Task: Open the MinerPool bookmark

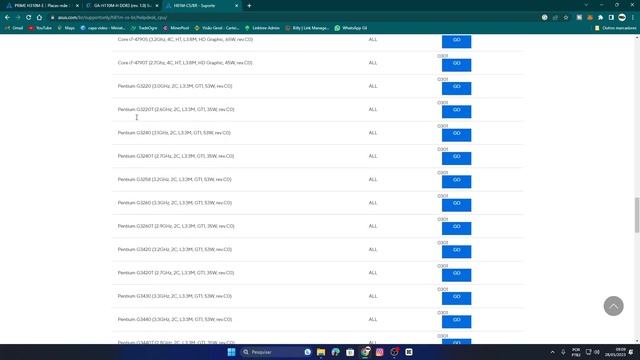Action: [176, 28]
